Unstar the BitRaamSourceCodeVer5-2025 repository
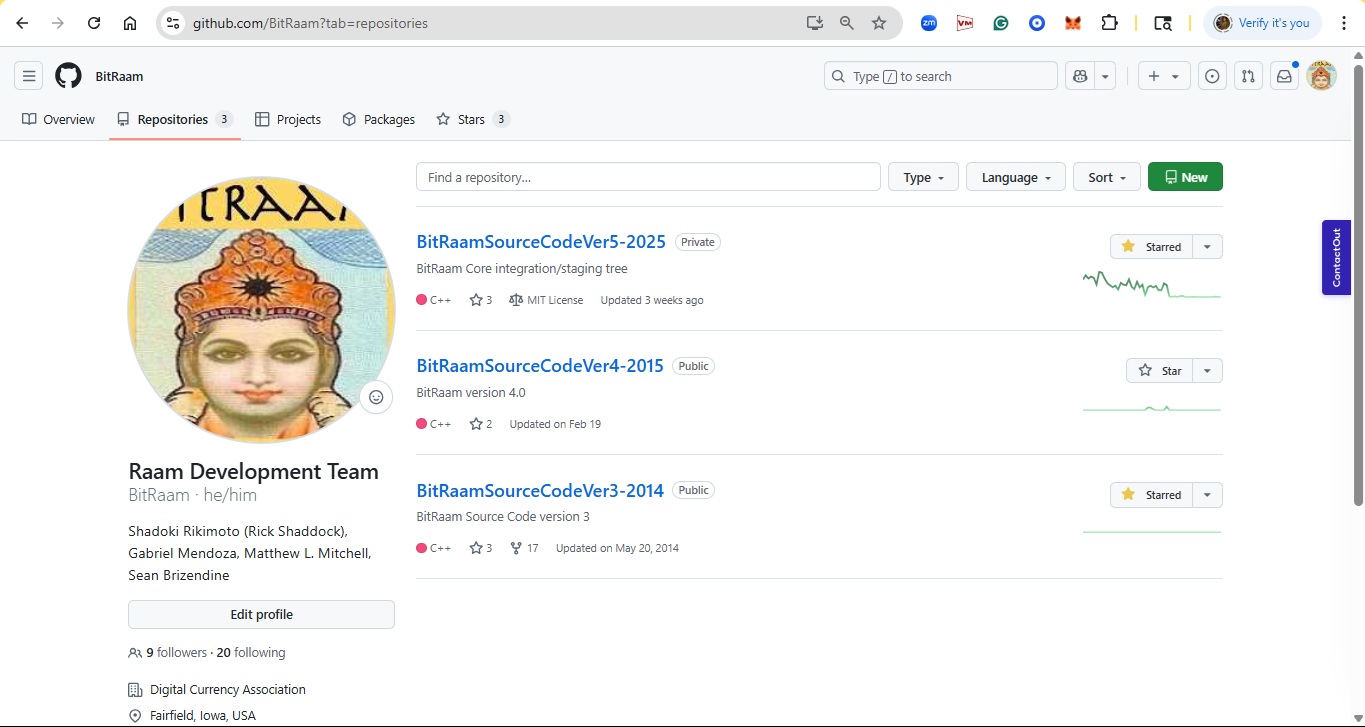The image size is (1365, 727). pos(1151,247)
